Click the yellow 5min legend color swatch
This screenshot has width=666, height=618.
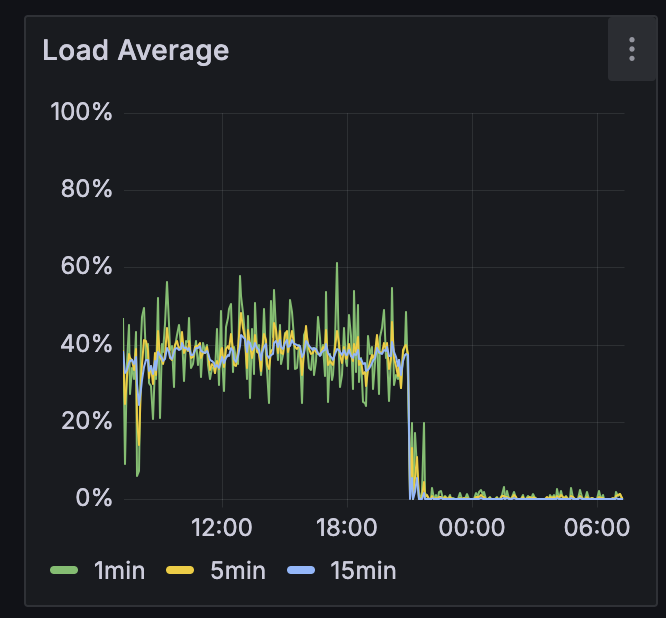pyautogui.click(x=183, y=571)
